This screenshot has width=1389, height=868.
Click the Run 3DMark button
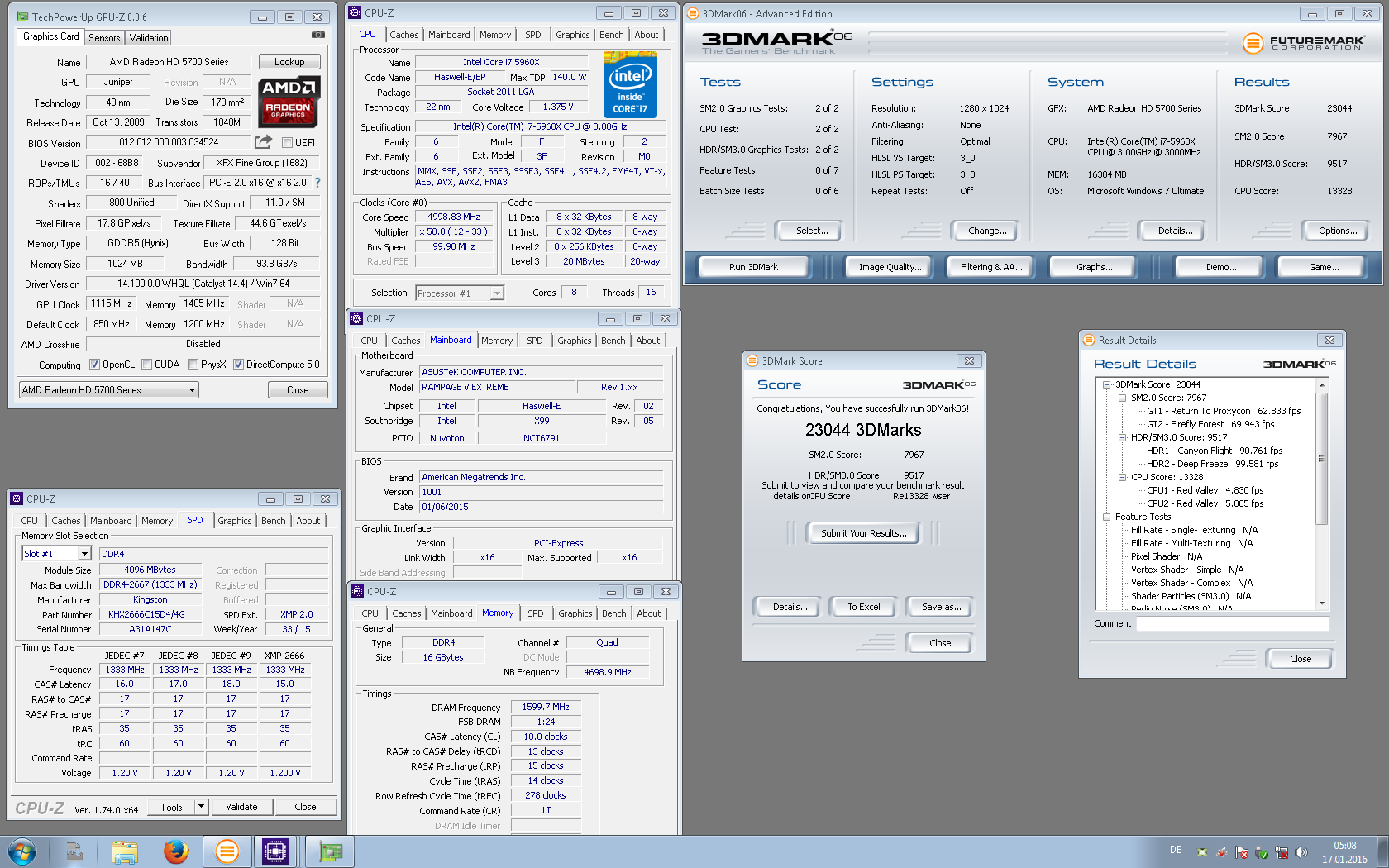(x=753, y=267)
